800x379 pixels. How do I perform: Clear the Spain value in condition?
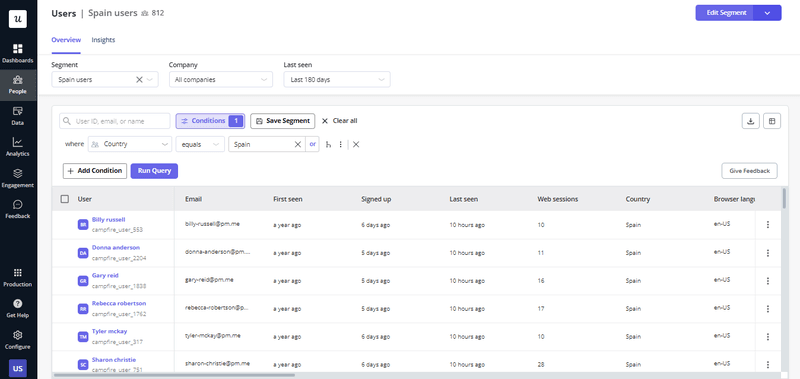(297, 144)
